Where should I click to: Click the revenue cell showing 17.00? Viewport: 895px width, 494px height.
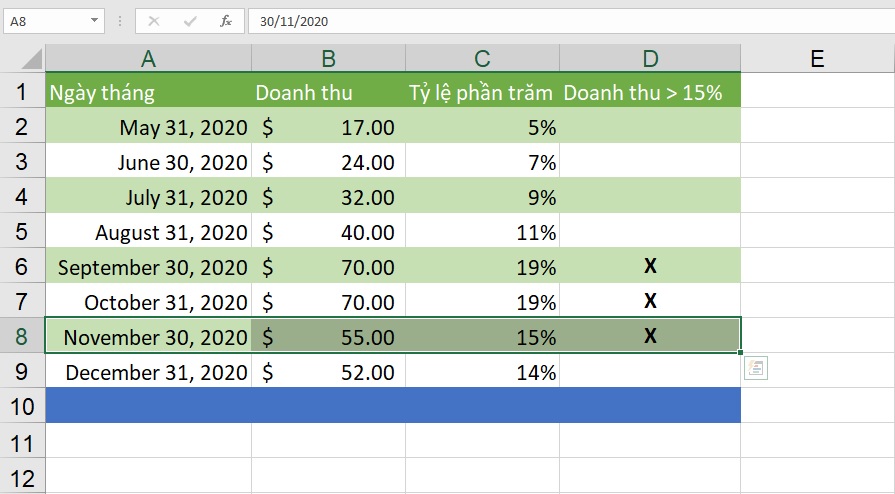[328, 126]
